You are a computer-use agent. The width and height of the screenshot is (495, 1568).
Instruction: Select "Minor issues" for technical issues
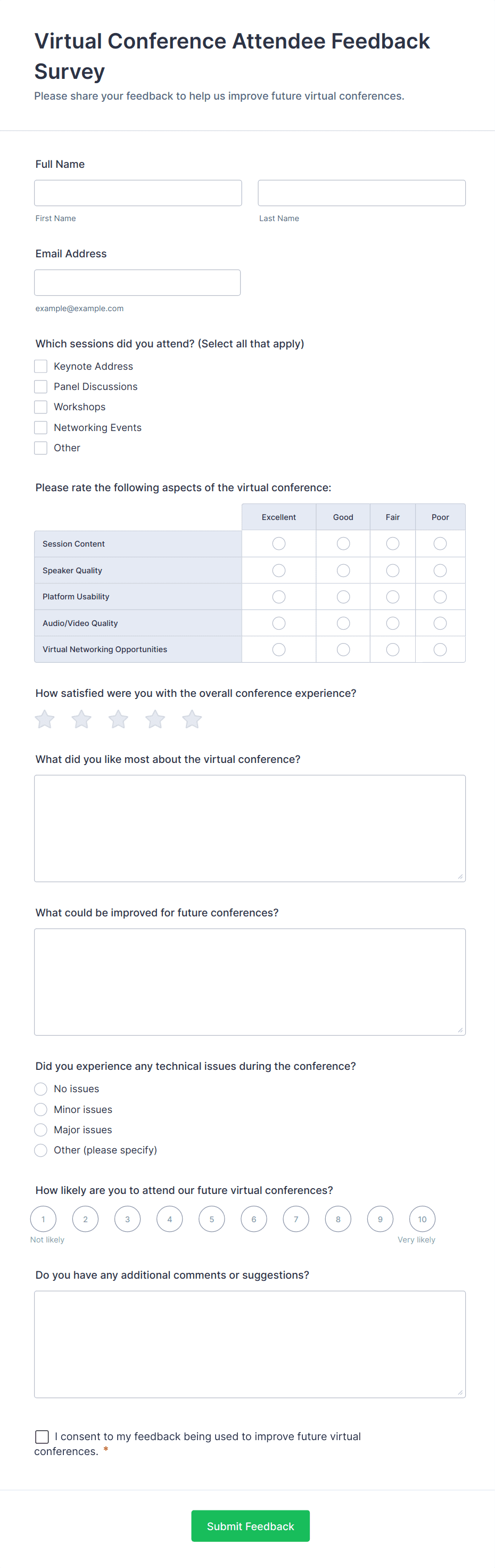click(41, 1109)
